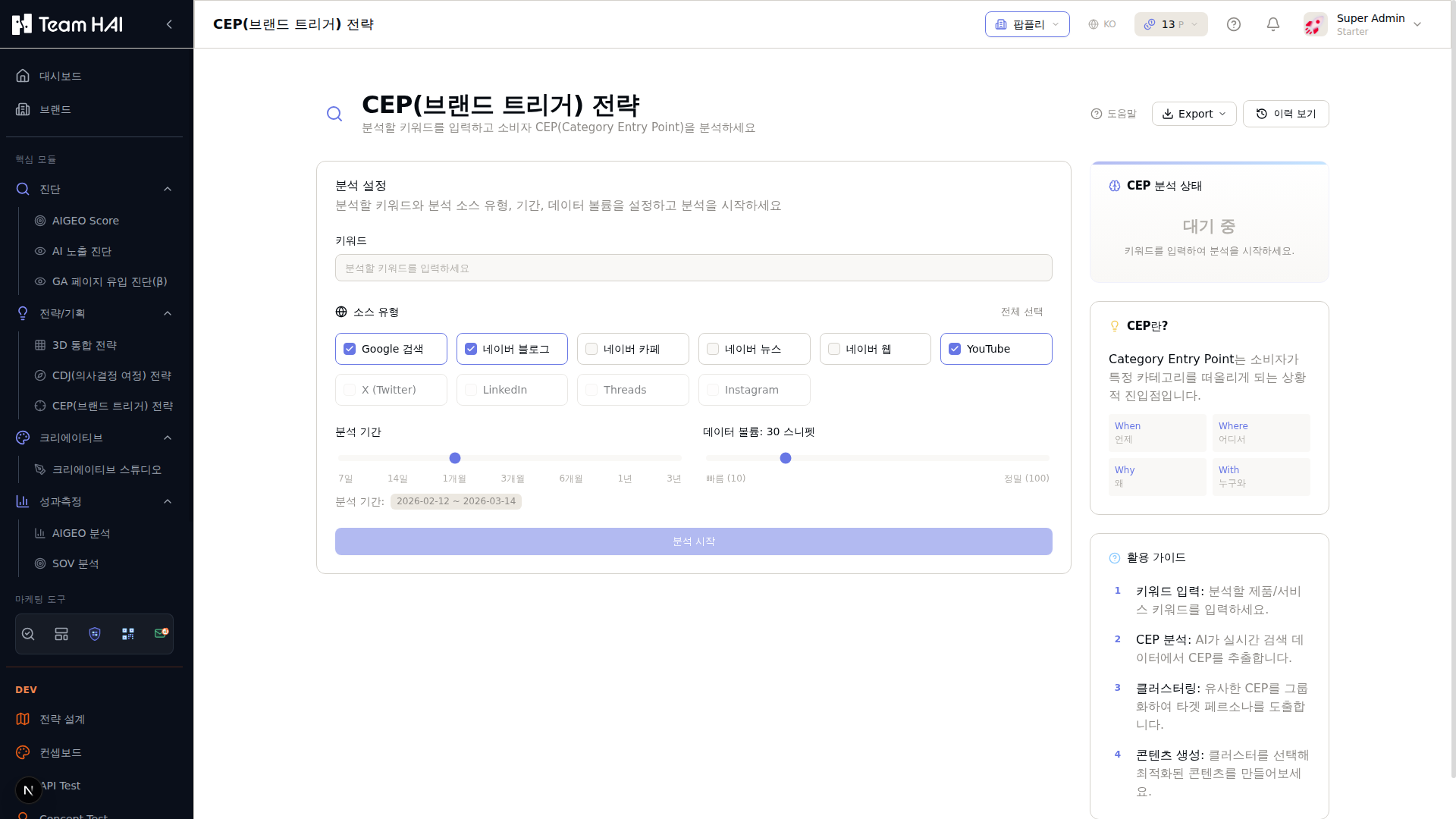Screen dimensions: 1456x819
Task: Collapse the sidebar with the left arrow
Action: click(169, 24)
